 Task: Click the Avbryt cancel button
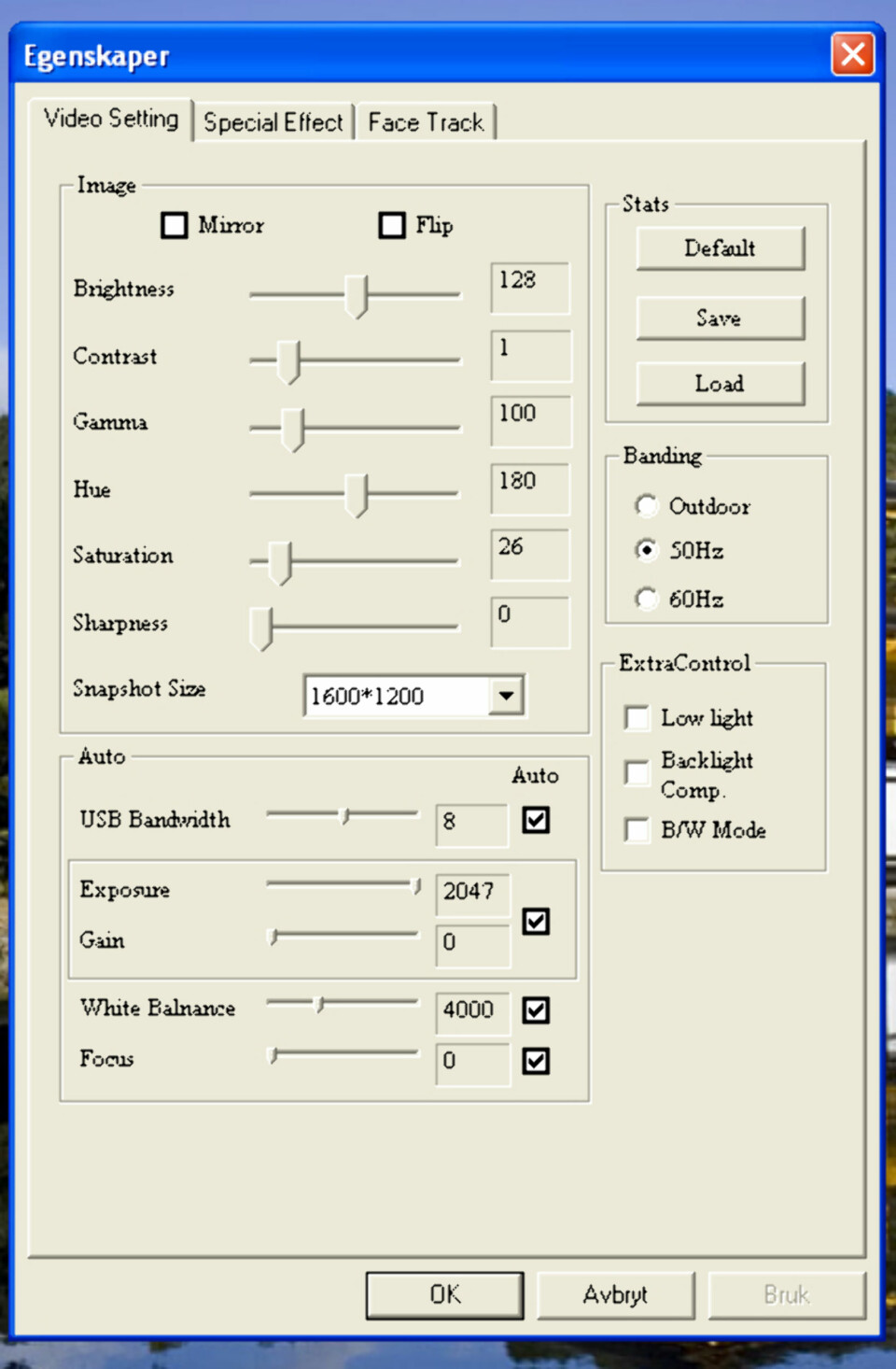[615, 1295]
